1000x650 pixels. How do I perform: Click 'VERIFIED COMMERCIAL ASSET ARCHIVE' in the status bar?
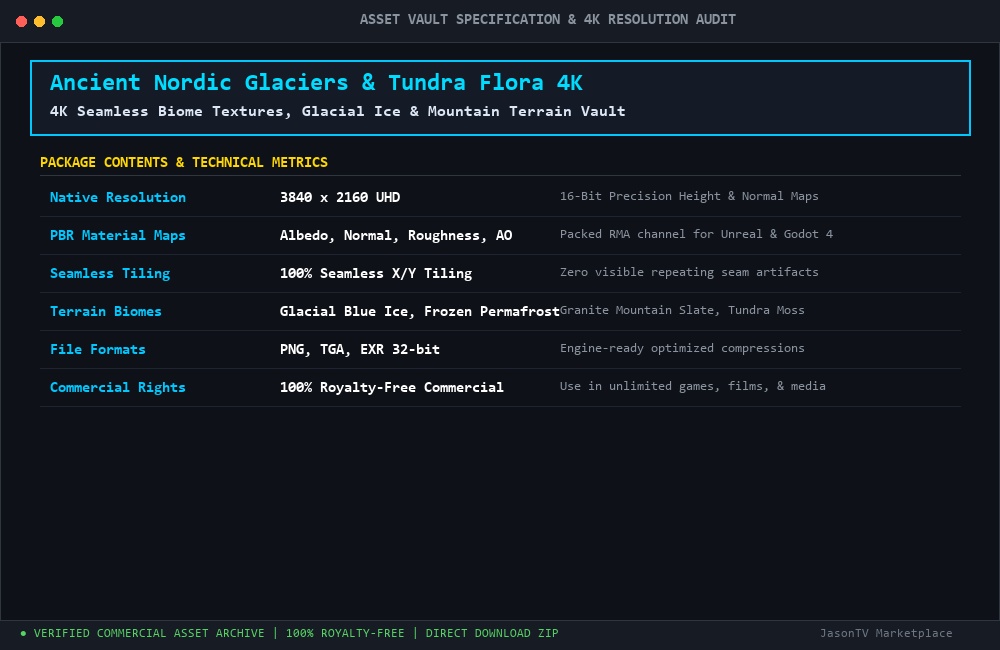click(x=149, y=633)
